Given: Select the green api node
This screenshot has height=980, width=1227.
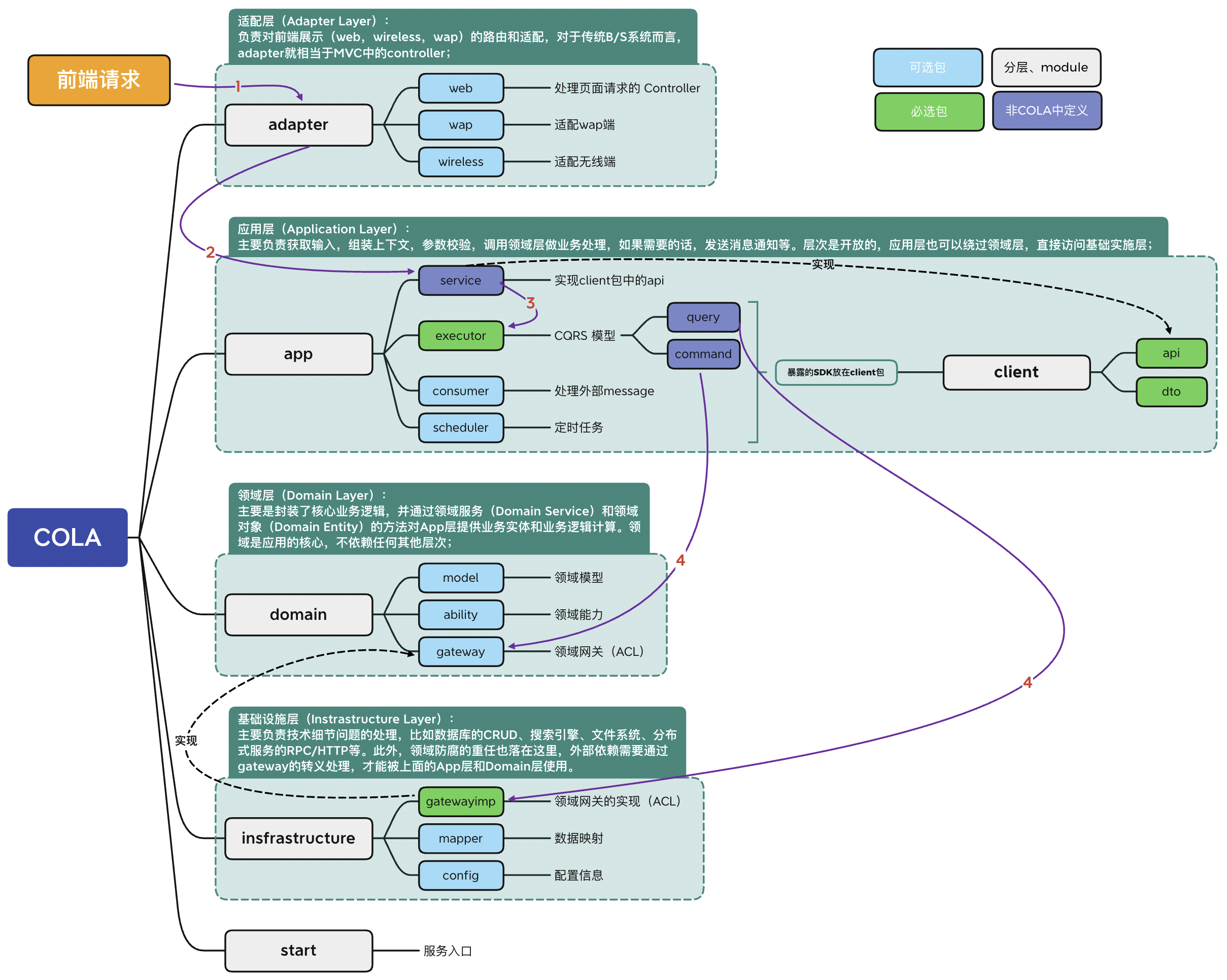Looking at the screenshot, I should [1171, 353].
